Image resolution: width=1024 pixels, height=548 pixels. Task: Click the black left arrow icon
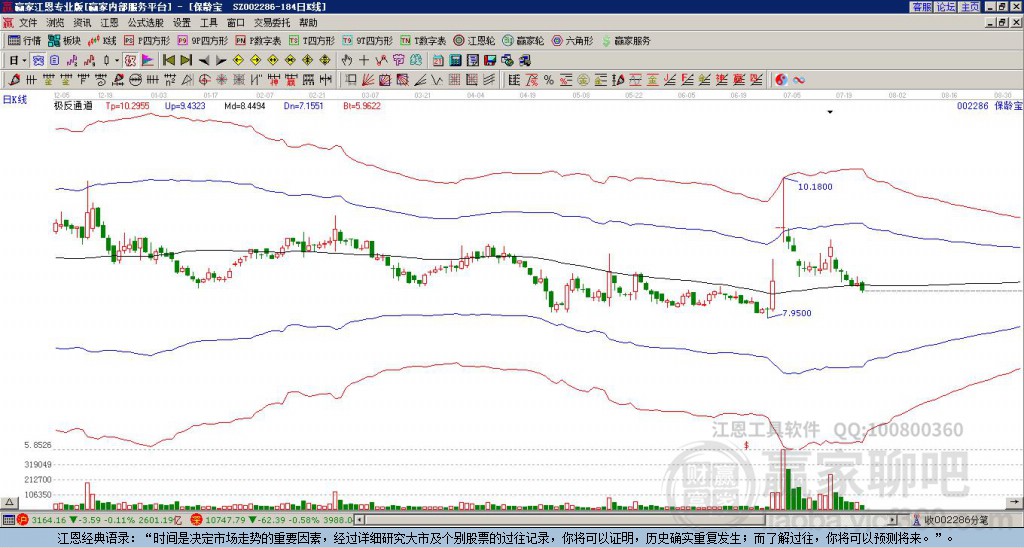(x=203, y=61)
